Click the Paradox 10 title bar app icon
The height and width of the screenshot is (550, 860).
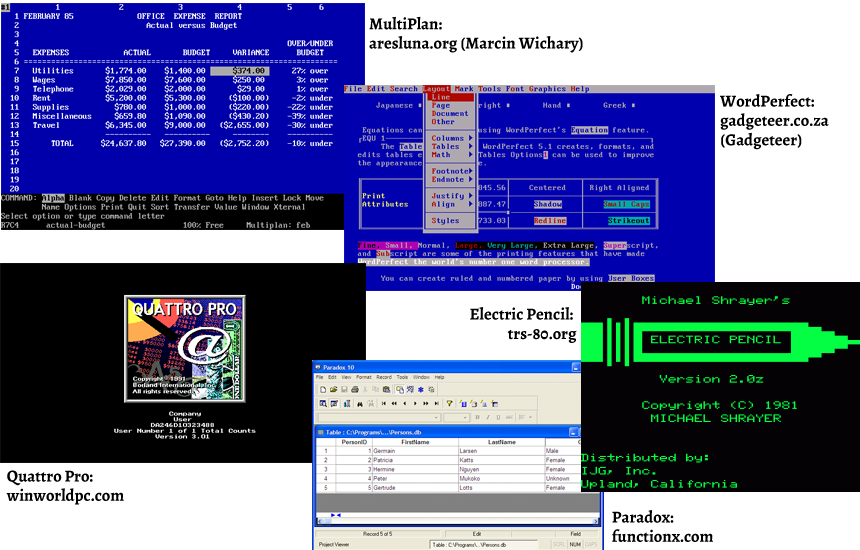318,367
